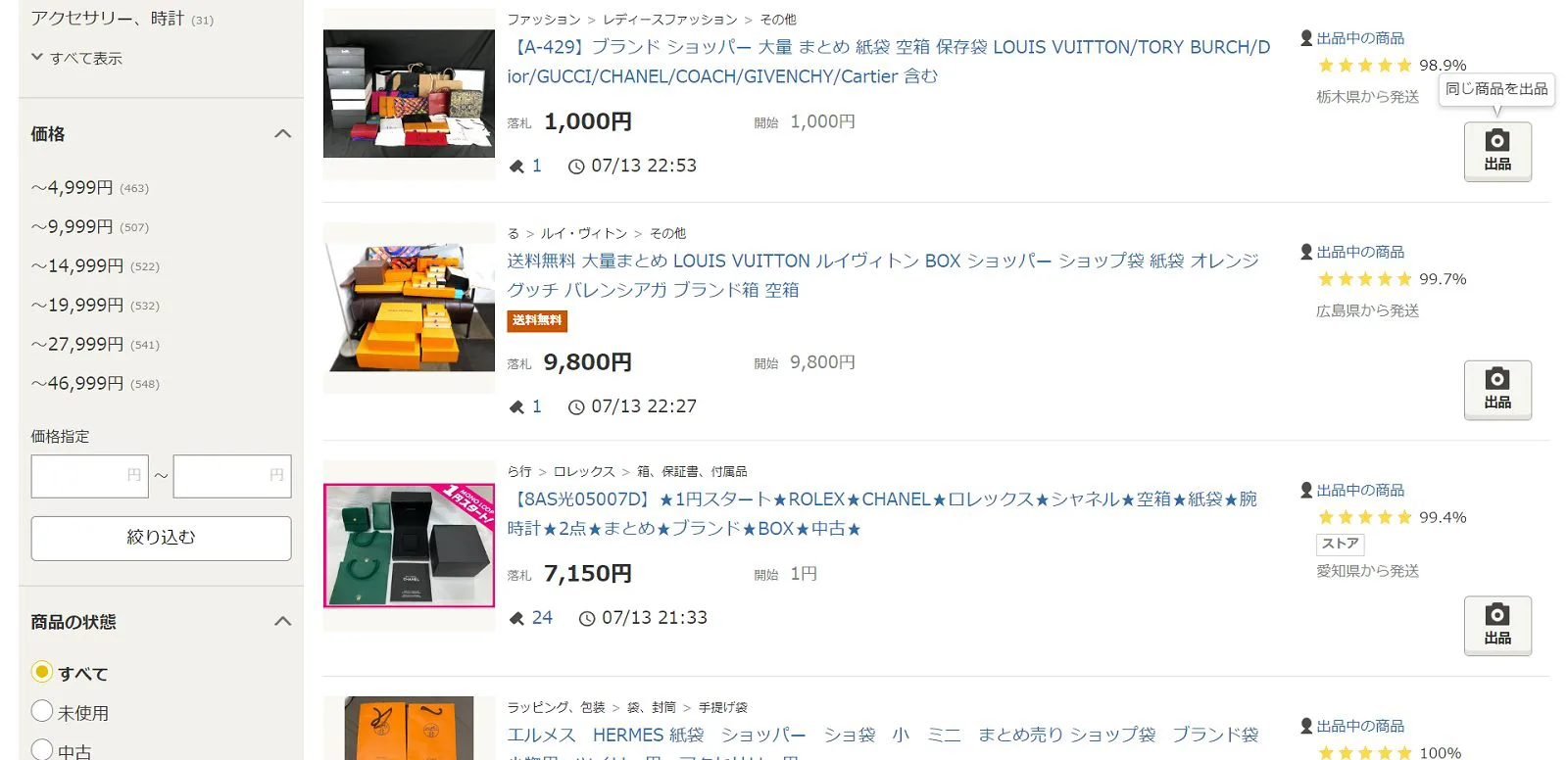Click camera 出品 icon for the 9,800円 item
The height and width of the screenshot is (760, 1568).
click(1497, 390)
